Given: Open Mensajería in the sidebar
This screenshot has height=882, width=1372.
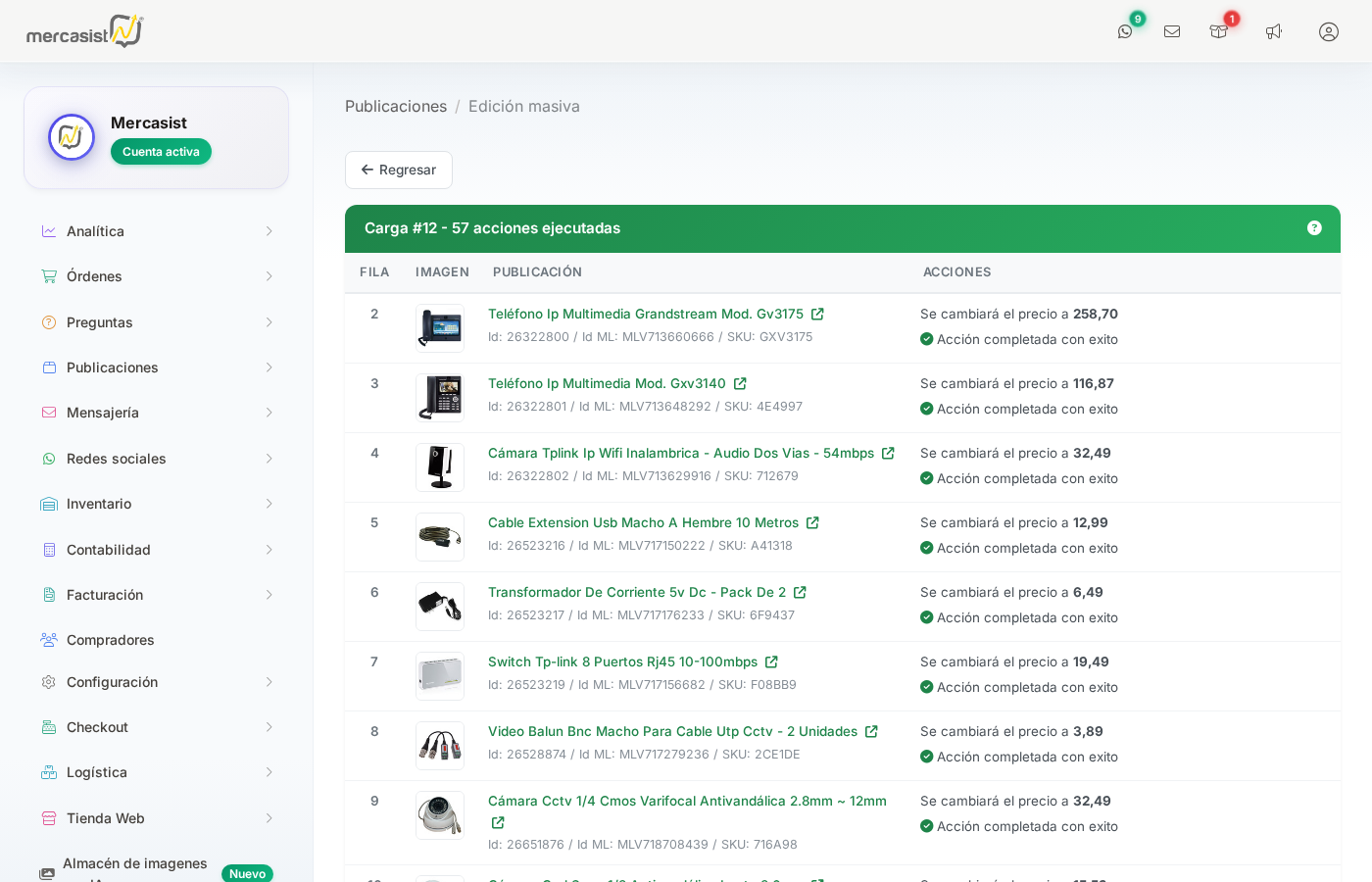Looking at the screenshot, I should pos(103,413).
